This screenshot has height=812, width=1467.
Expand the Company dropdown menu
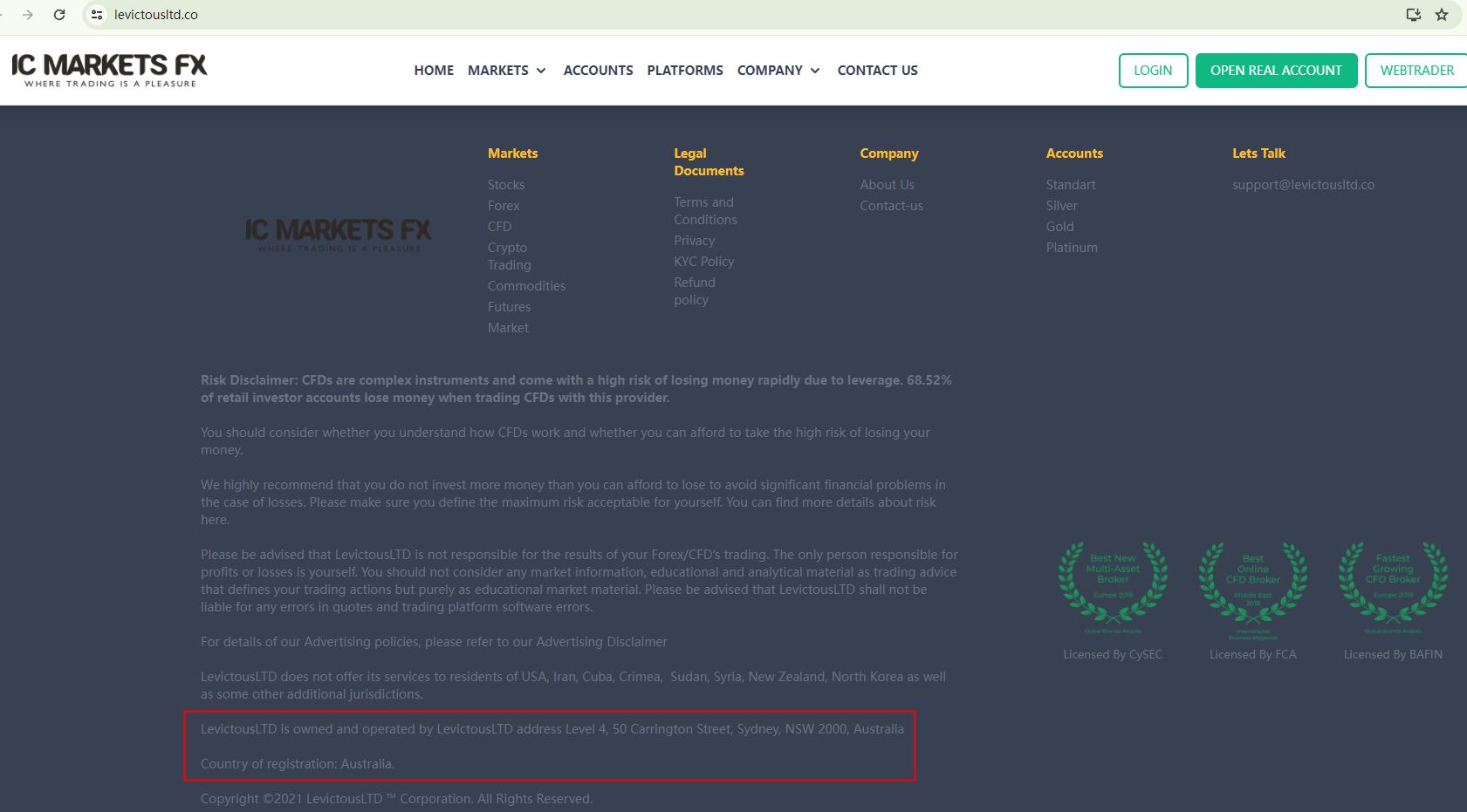(x=778, y=71)
